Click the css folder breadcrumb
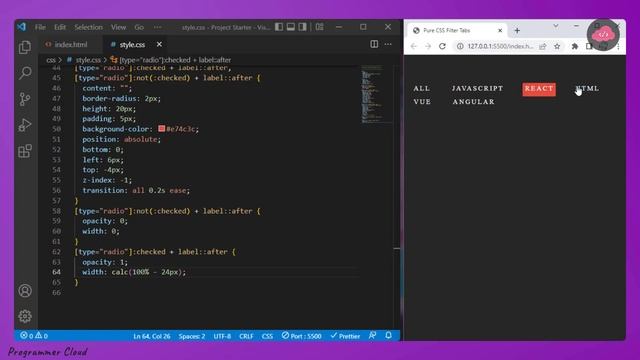Viewport: 640px width, 360px height. pyautogui.click(x=51, y=60)
